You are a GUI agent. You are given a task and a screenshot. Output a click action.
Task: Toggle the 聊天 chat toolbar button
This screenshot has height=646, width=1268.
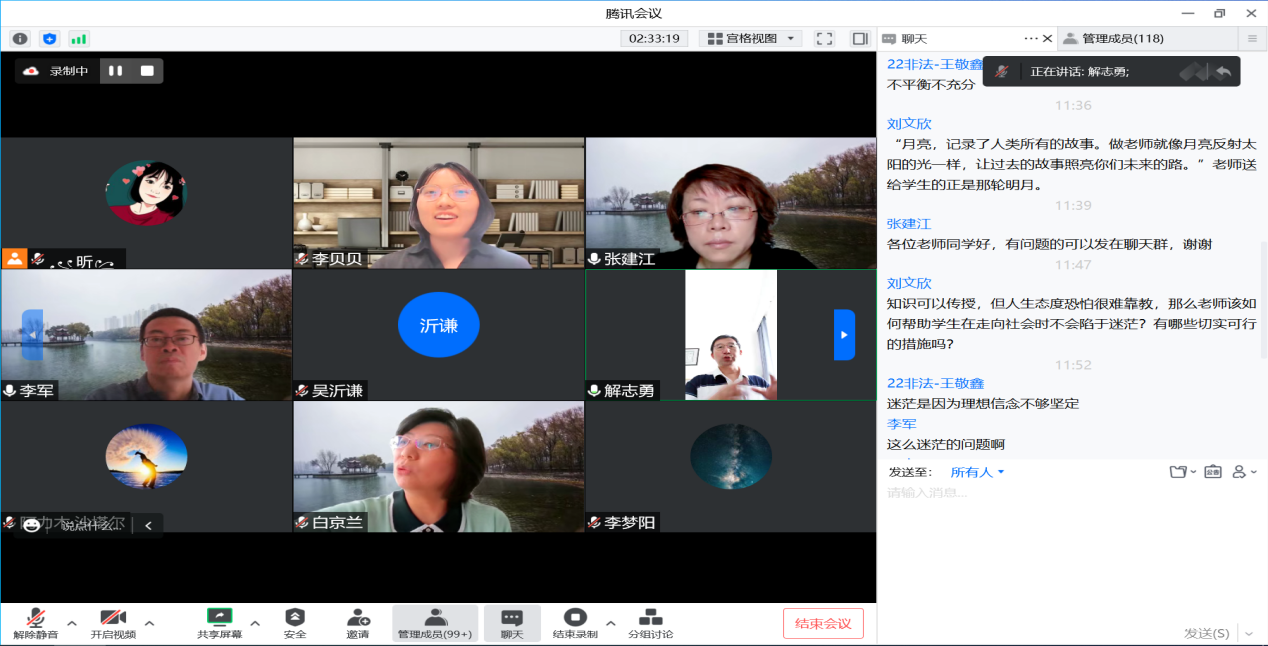point(512,623)
